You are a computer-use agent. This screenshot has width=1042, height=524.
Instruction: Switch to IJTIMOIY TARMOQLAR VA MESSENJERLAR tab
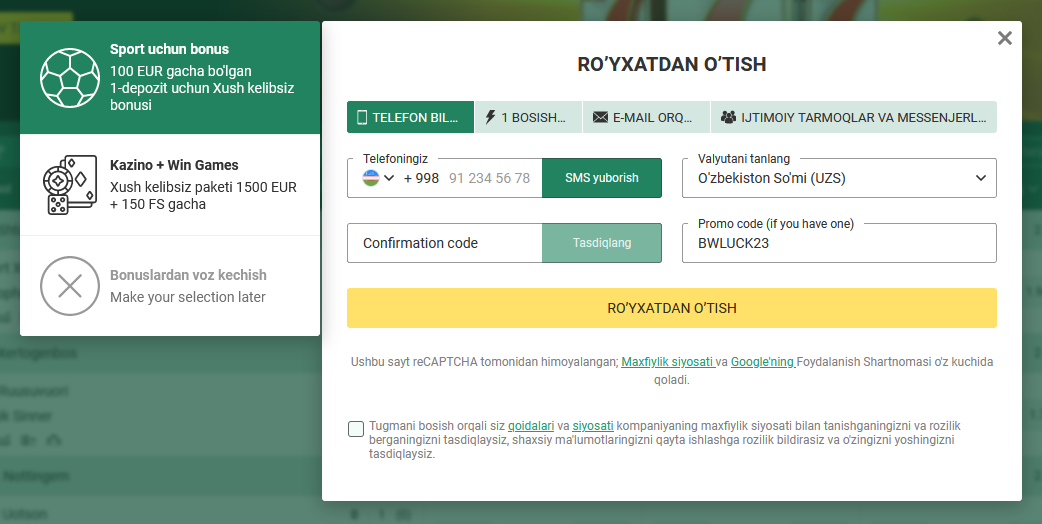(x=854, y=118)
